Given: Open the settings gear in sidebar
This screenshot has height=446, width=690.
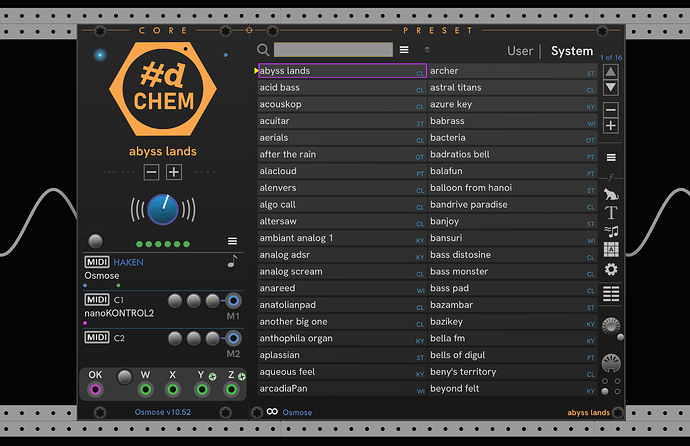Looking at the screenshot, I should pos(611,269).
